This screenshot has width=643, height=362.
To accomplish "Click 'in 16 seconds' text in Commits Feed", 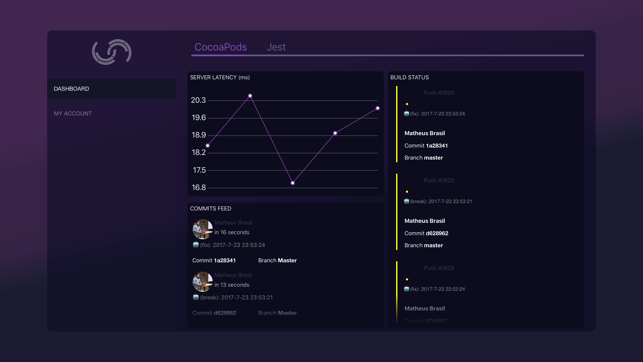I will [232, 232].
